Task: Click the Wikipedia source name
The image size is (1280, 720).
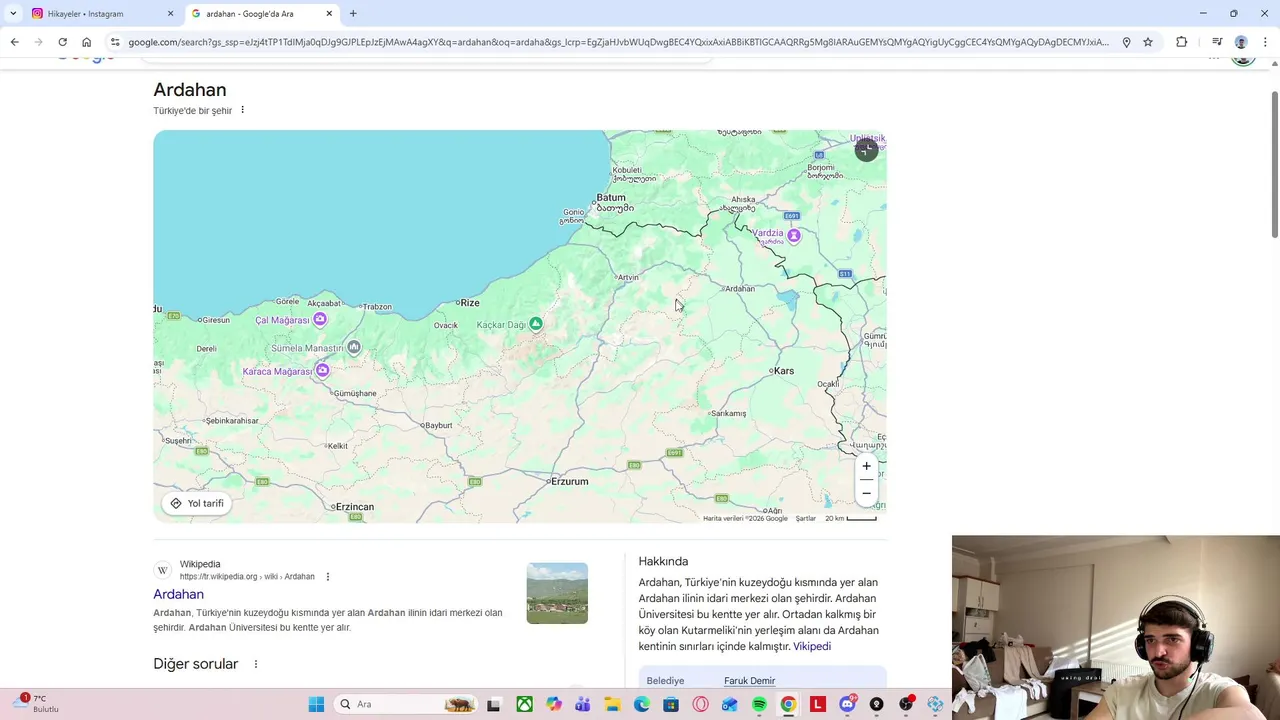Action: tap(200, 564)
